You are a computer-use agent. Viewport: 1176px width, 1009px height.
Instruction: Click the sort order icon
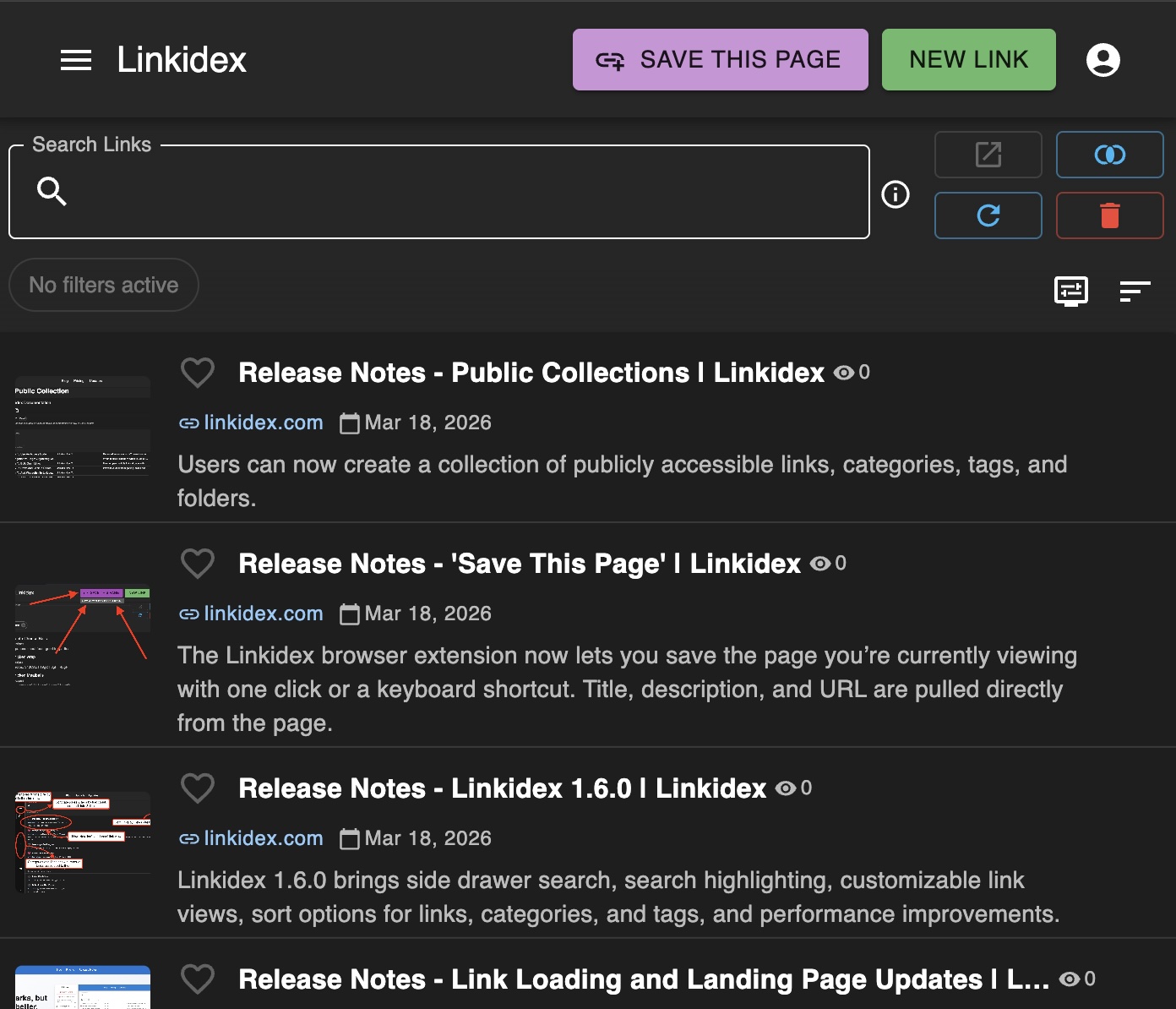point(1136,292)
